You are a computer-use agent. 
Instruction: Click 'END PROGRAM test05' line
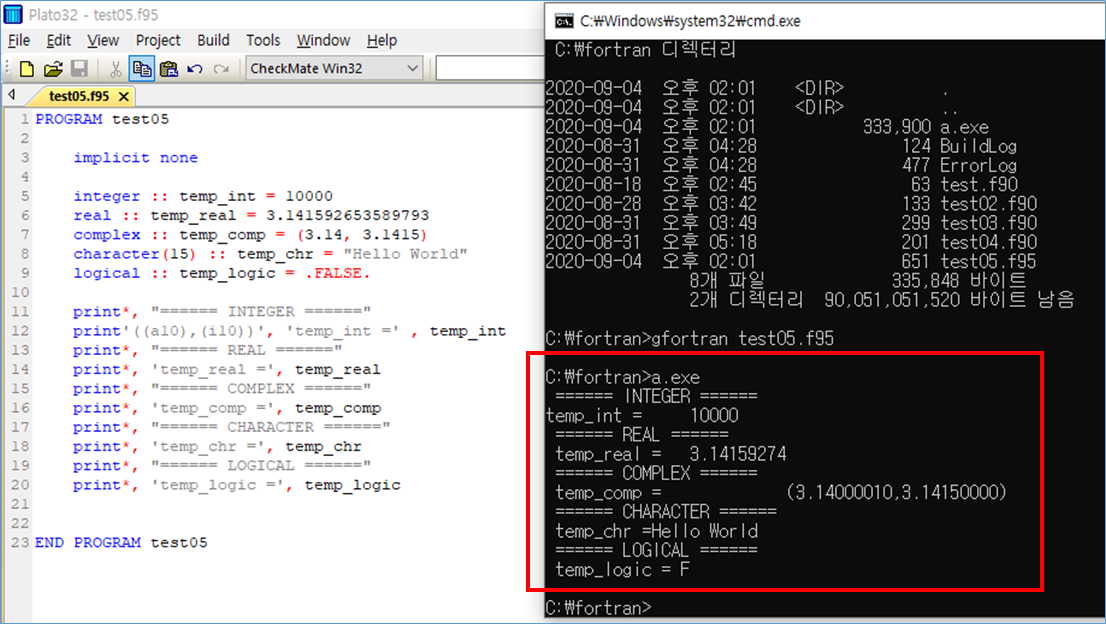[121, 543]
